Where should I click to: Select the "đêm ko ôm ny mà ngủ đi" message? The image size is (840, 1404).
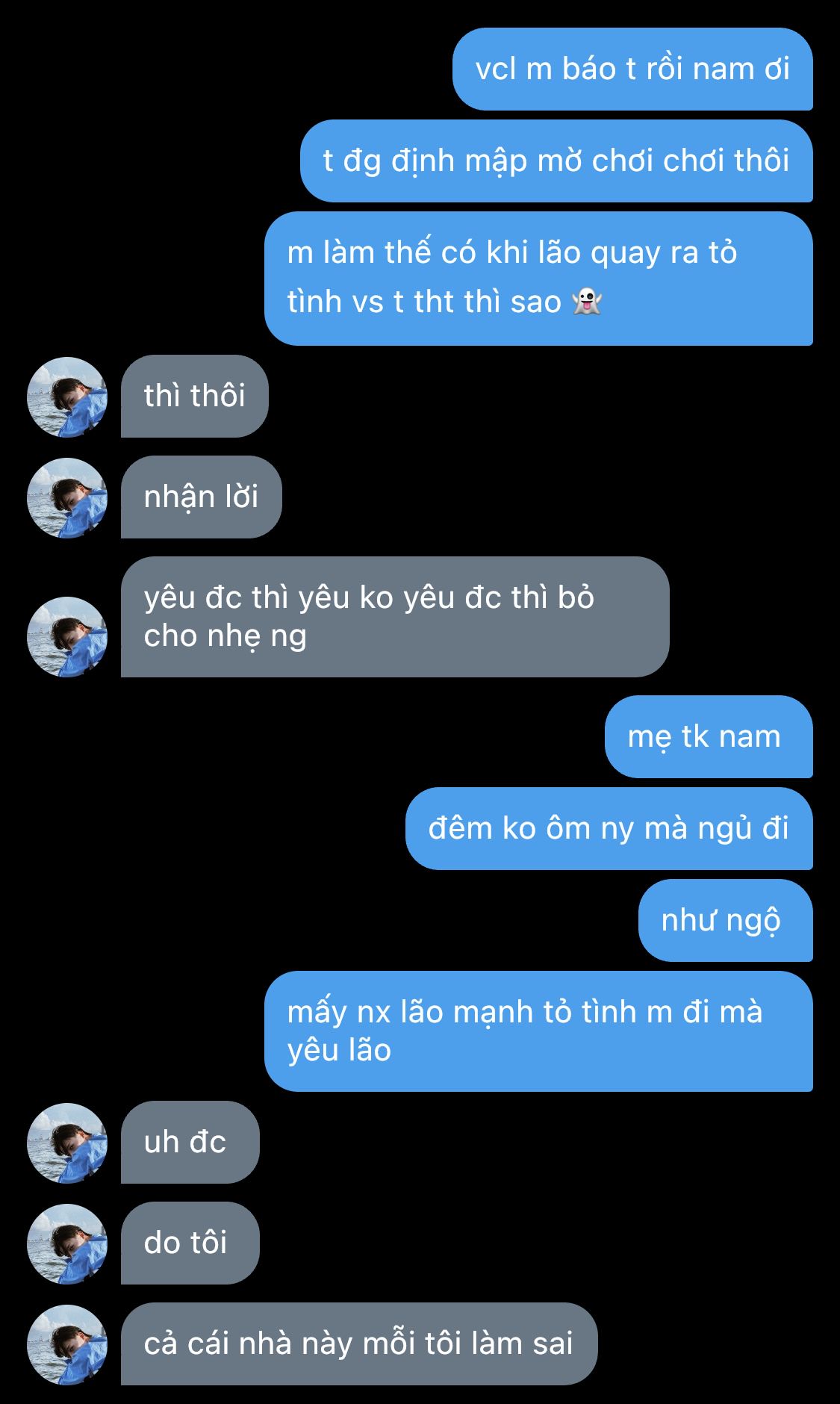(609, 828)
